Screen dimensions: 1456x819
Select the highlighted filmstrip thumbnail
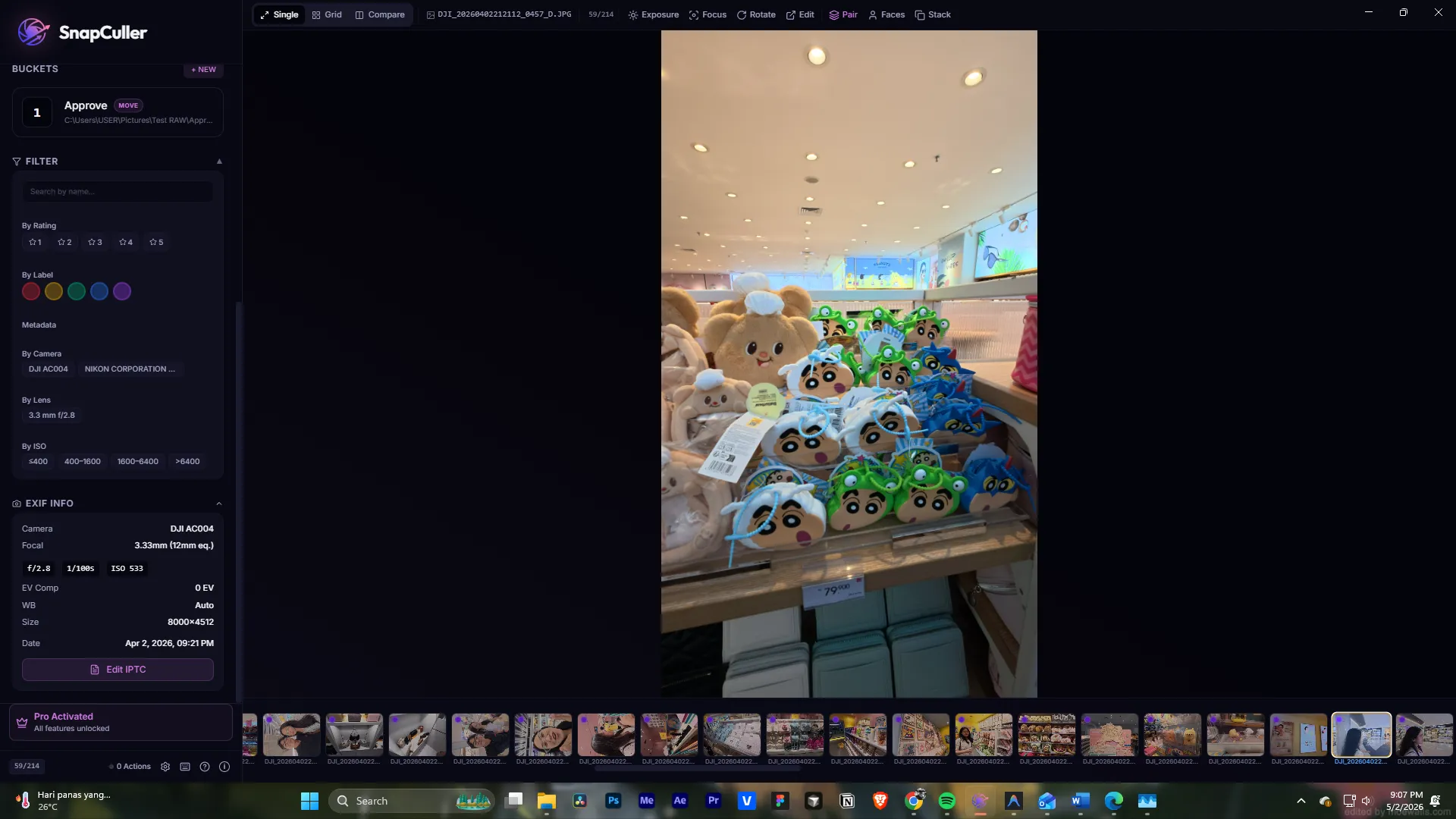[x=1361, y=735]
